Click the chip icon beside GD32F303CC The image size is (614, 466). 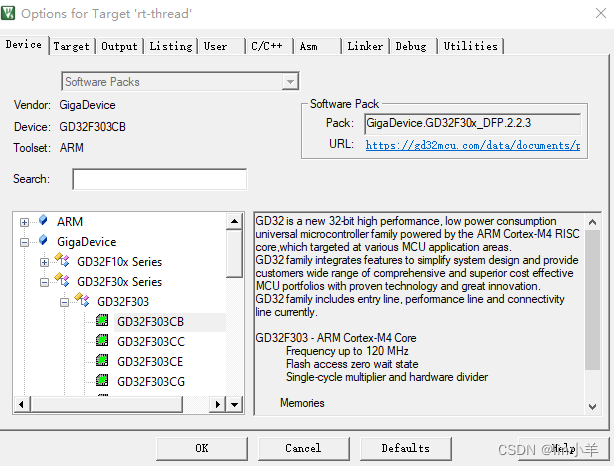click(x=102, y=340)
